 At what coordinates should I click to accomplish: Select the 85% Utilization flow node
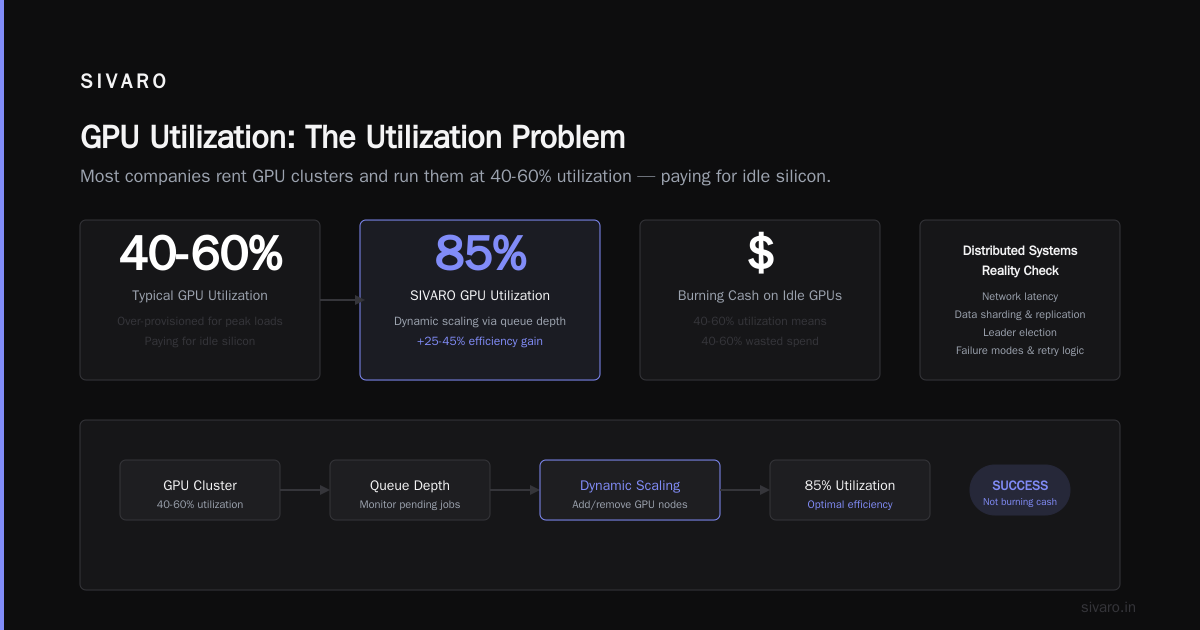(850, 490)
